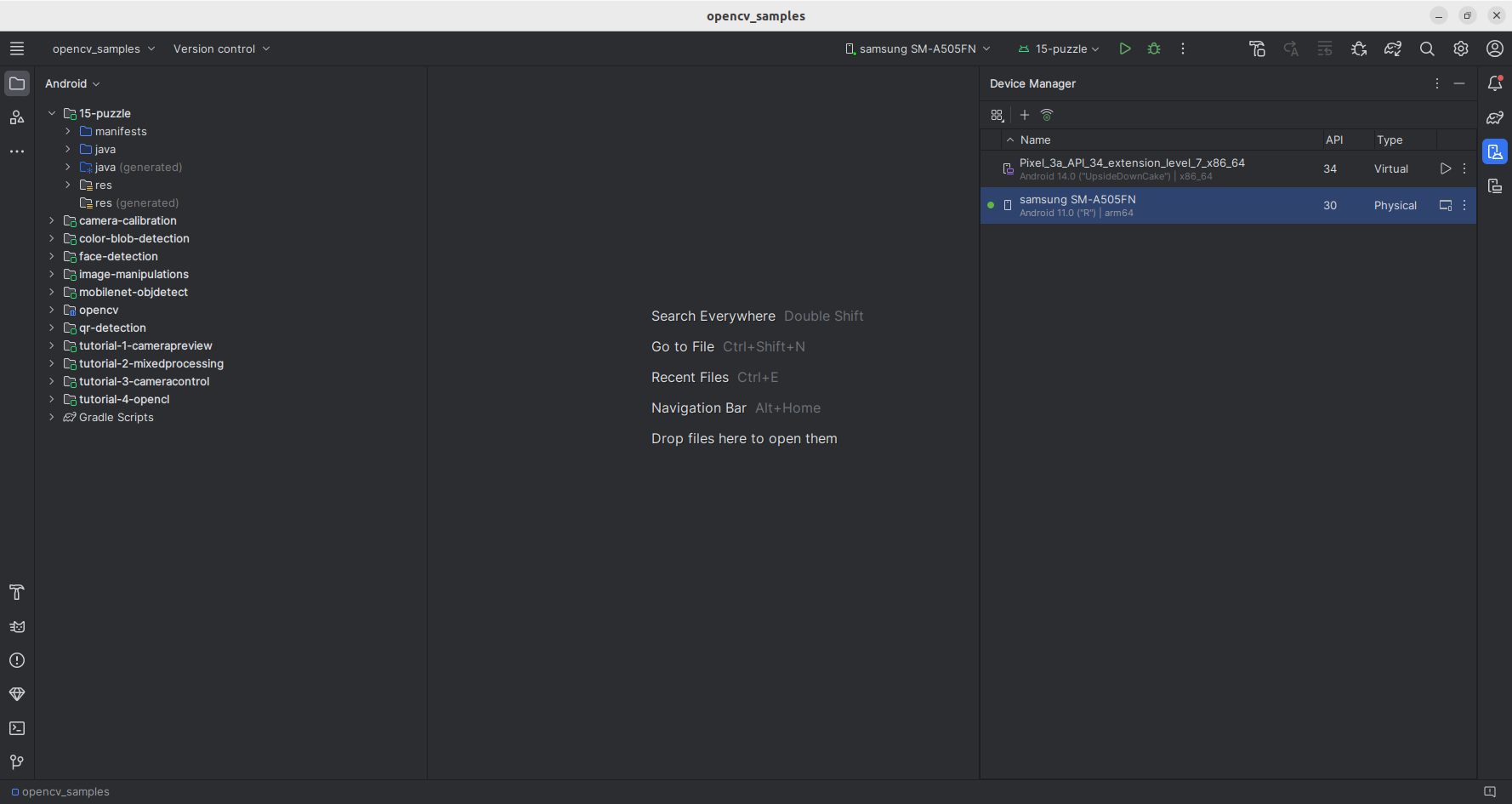
Task: Toggle the Project tool window
Action: coord(17,83)
